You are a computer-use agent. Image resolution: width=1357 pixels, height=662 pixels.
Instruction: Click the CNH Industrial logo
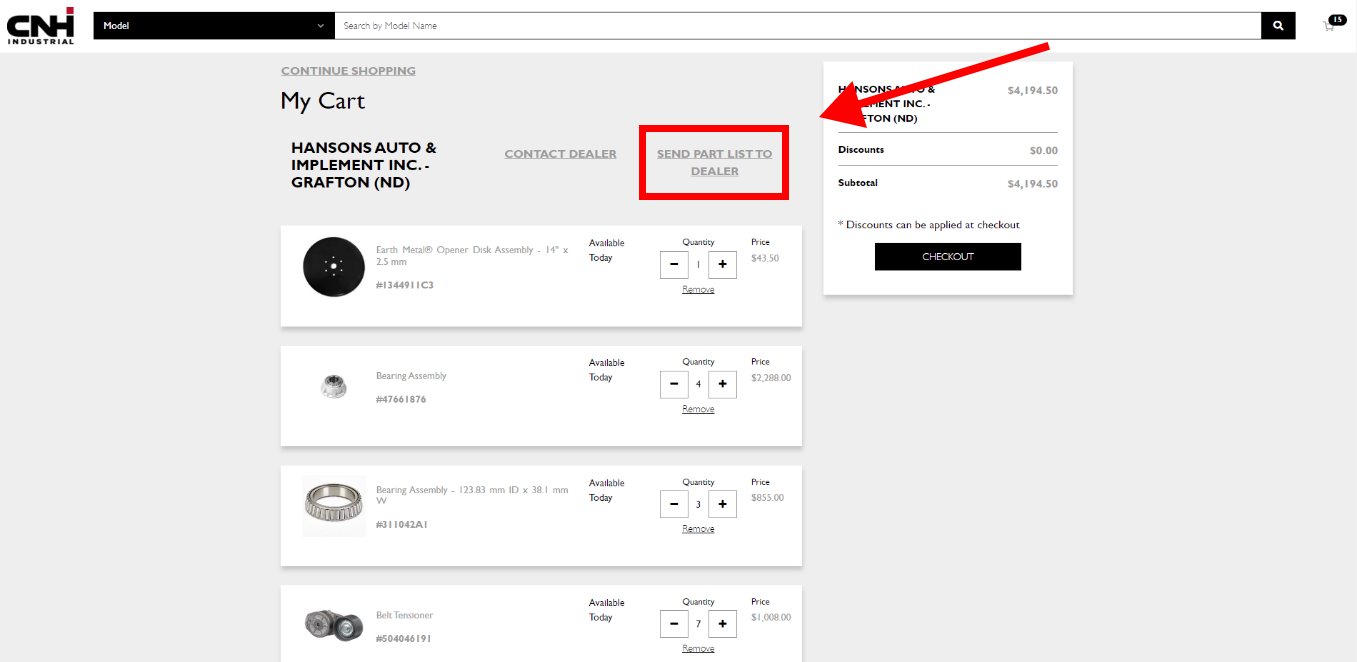41,25
